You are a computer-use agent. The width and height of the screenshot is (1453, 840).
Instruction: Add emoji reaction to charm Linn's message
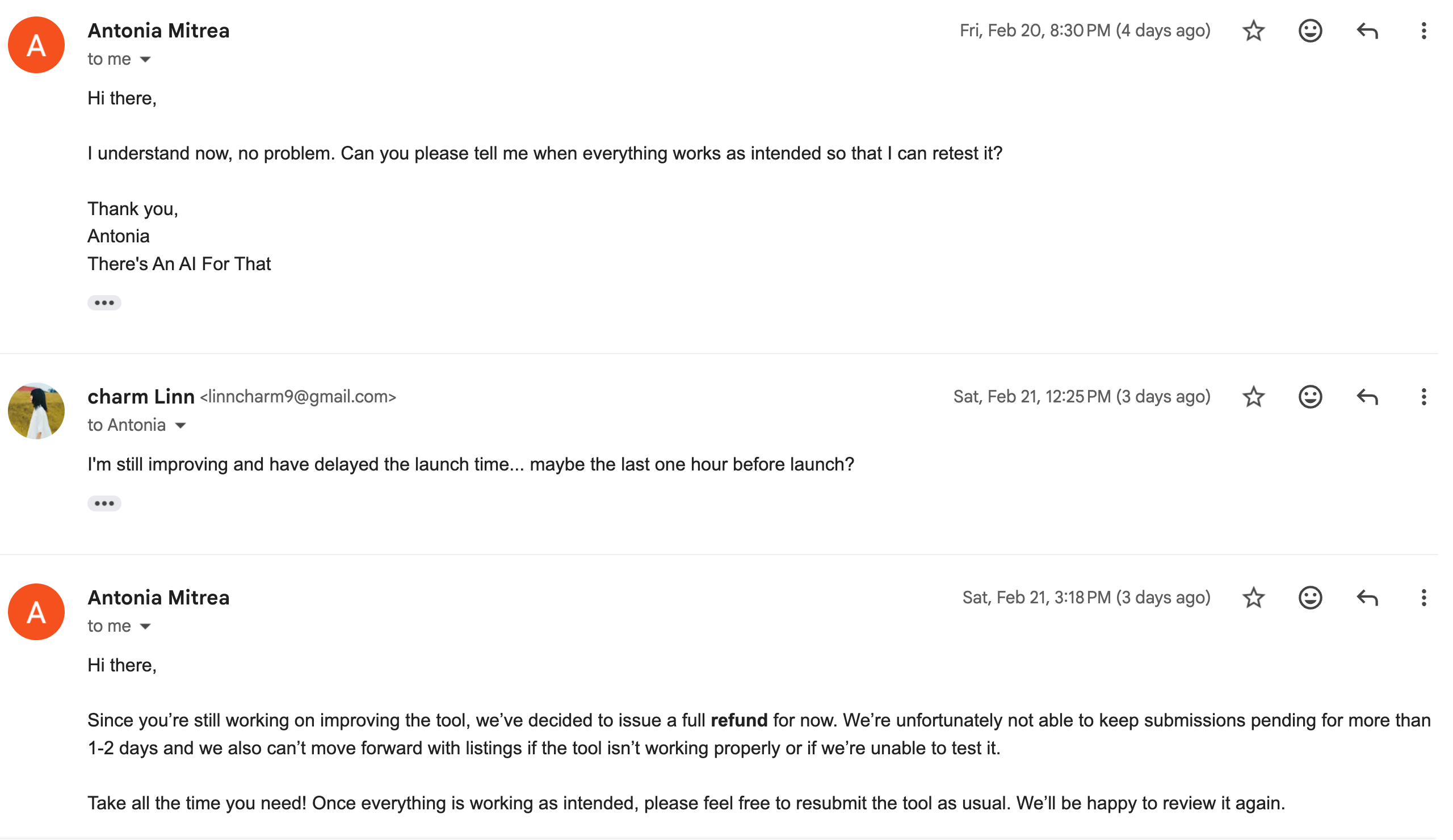tap(1309, 397)
